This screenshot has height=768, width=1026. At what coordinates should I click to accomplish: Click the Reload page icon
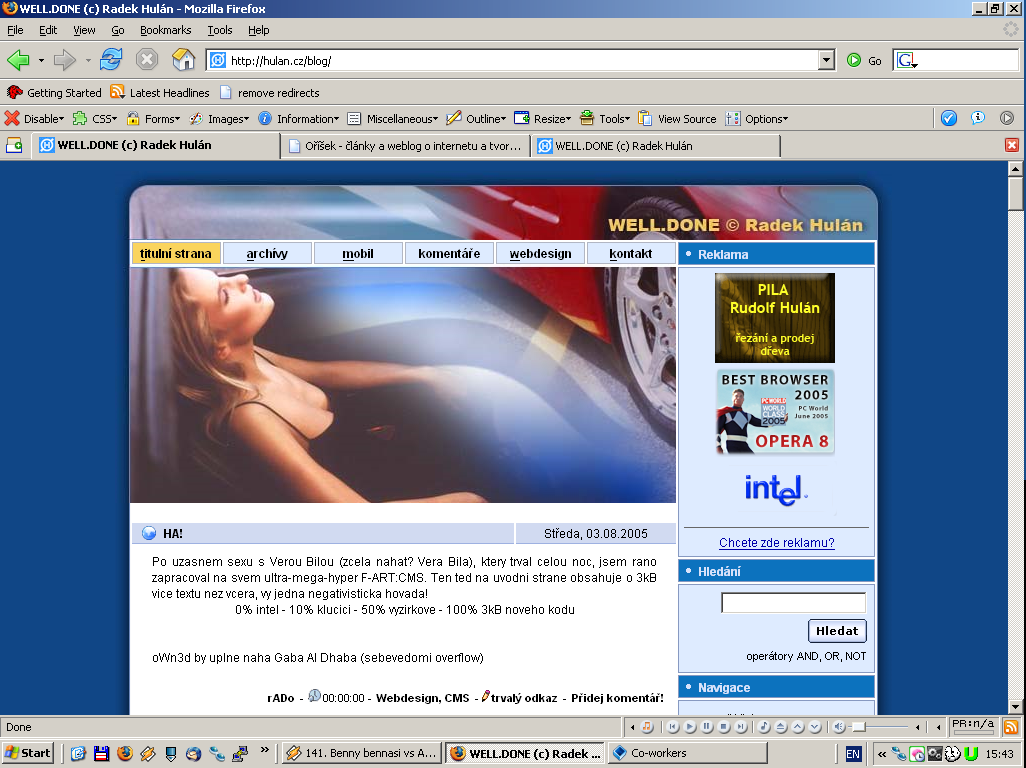tap(110, 60)
